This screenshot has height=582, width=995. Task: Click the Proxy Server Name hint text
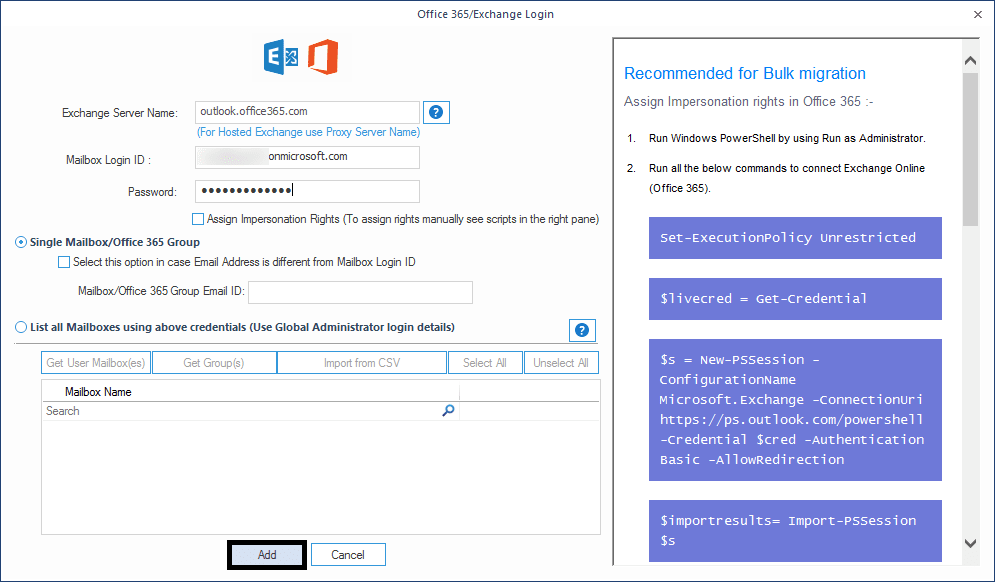pos(308,132)
